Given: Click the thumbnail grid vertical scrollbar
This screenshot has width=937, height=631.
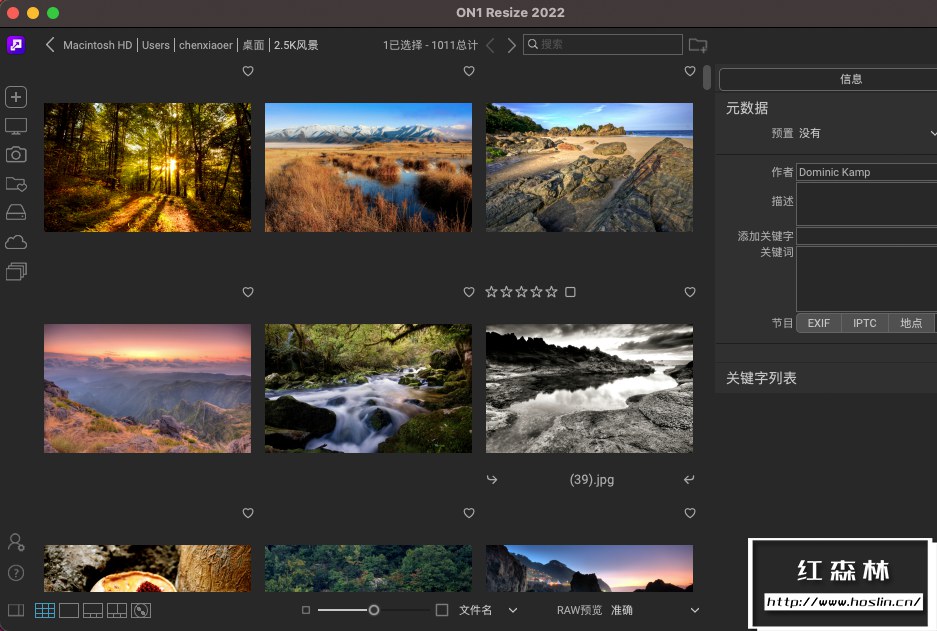Looking at the screenshot, I should 707,78.
